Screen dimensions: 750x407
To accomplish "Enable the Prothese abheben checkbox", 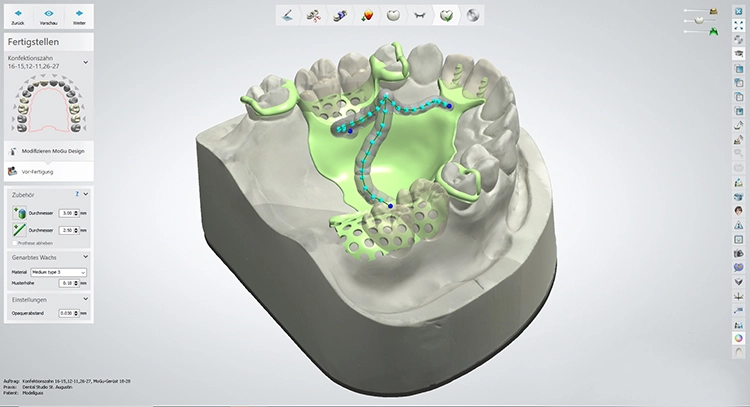I will [12, 242].
